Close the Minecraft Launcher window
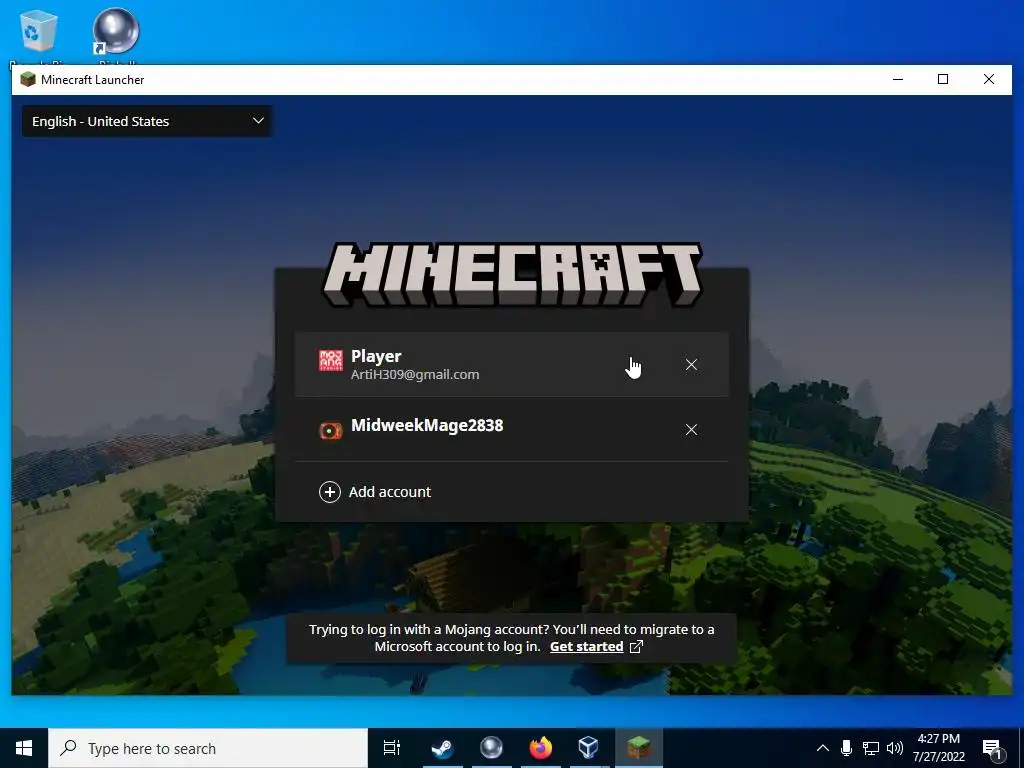 coord(989,79)
